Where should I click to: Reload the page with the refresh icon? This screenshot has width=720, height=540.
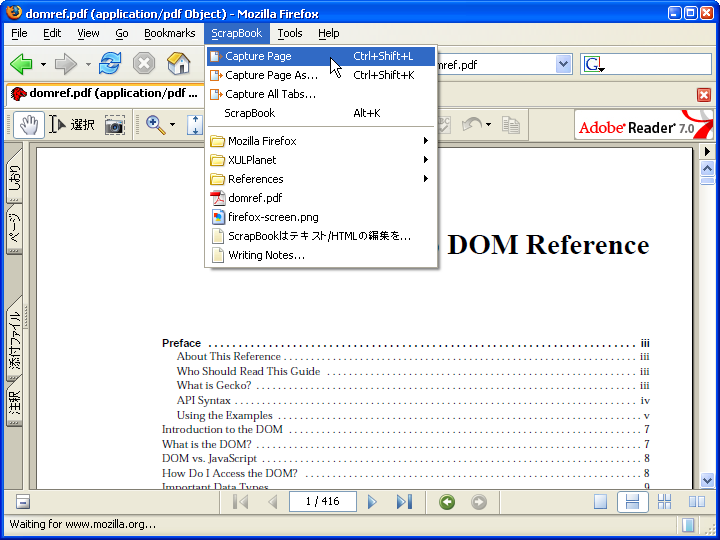110,63
